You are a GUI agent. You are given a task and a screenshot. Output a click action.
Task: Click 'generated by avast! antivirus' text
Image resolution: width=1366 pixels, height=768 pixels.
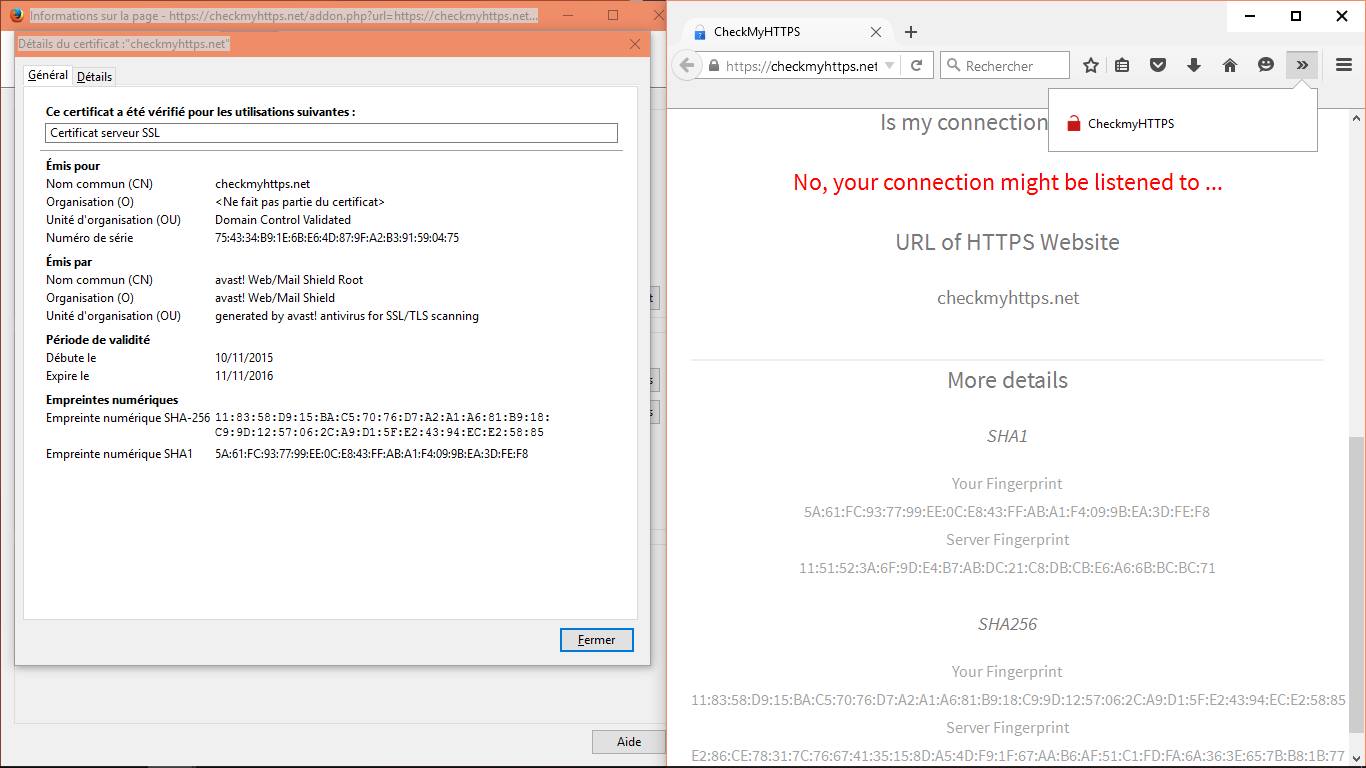click(x=347, y=316)
